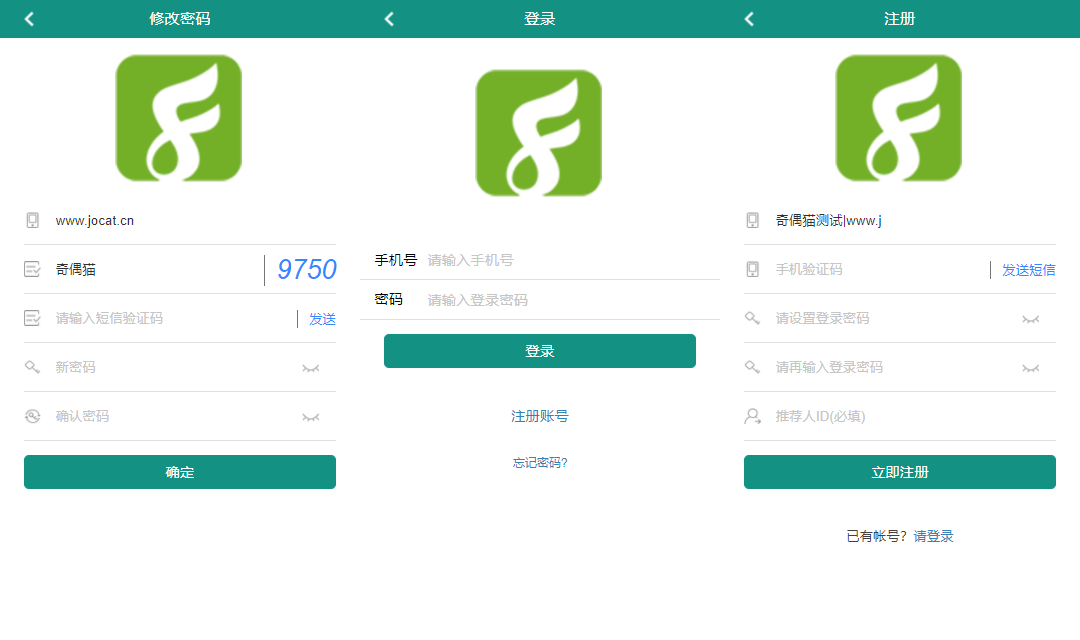Focus the 奇偶猫 captcha input field
The image size is (1080, 640).
158,269
